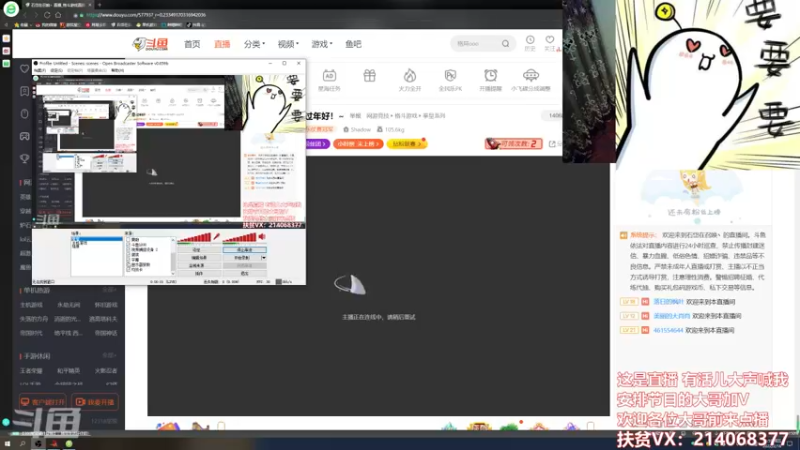Click the bookmark icon in left sidebar
This screenshot has height=450, width=800.
pyautogui.click(x=24, y=91)
